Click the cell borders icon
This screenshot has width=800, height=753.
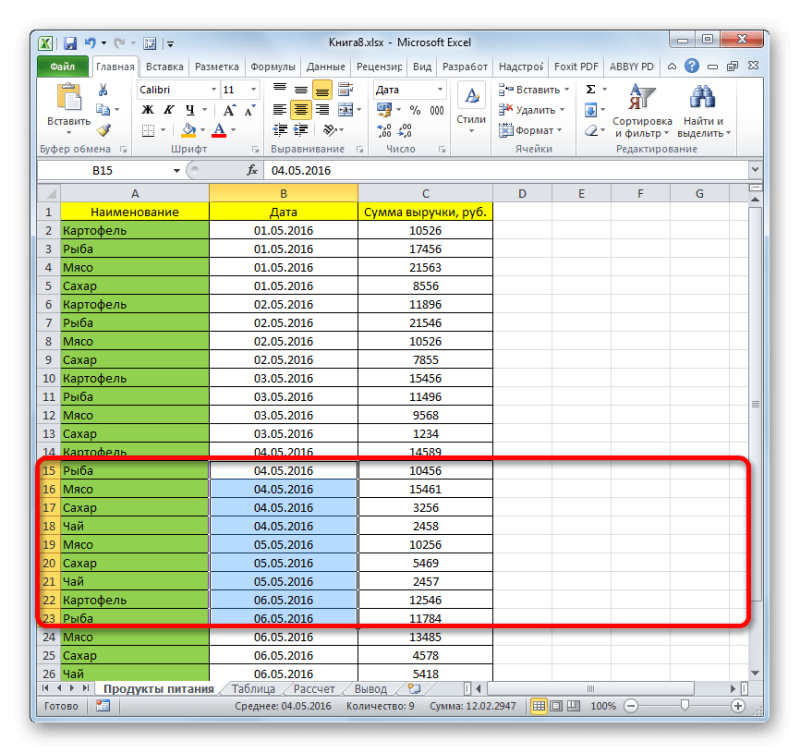tap(148, 131)
